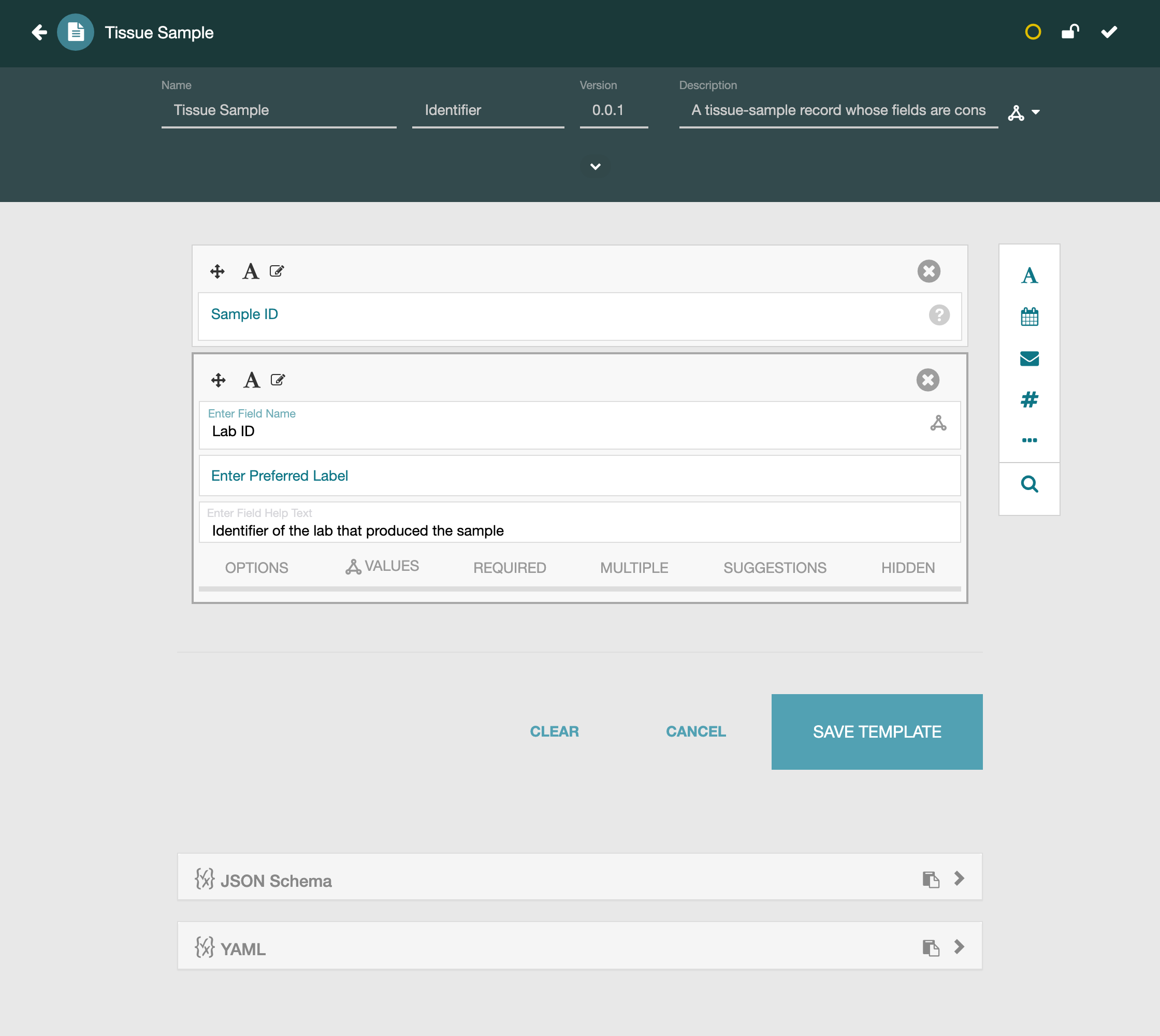The height and width of the screenshot is (1036, 1160).
Task: Click the Description text field
Action: pos(838,110)
